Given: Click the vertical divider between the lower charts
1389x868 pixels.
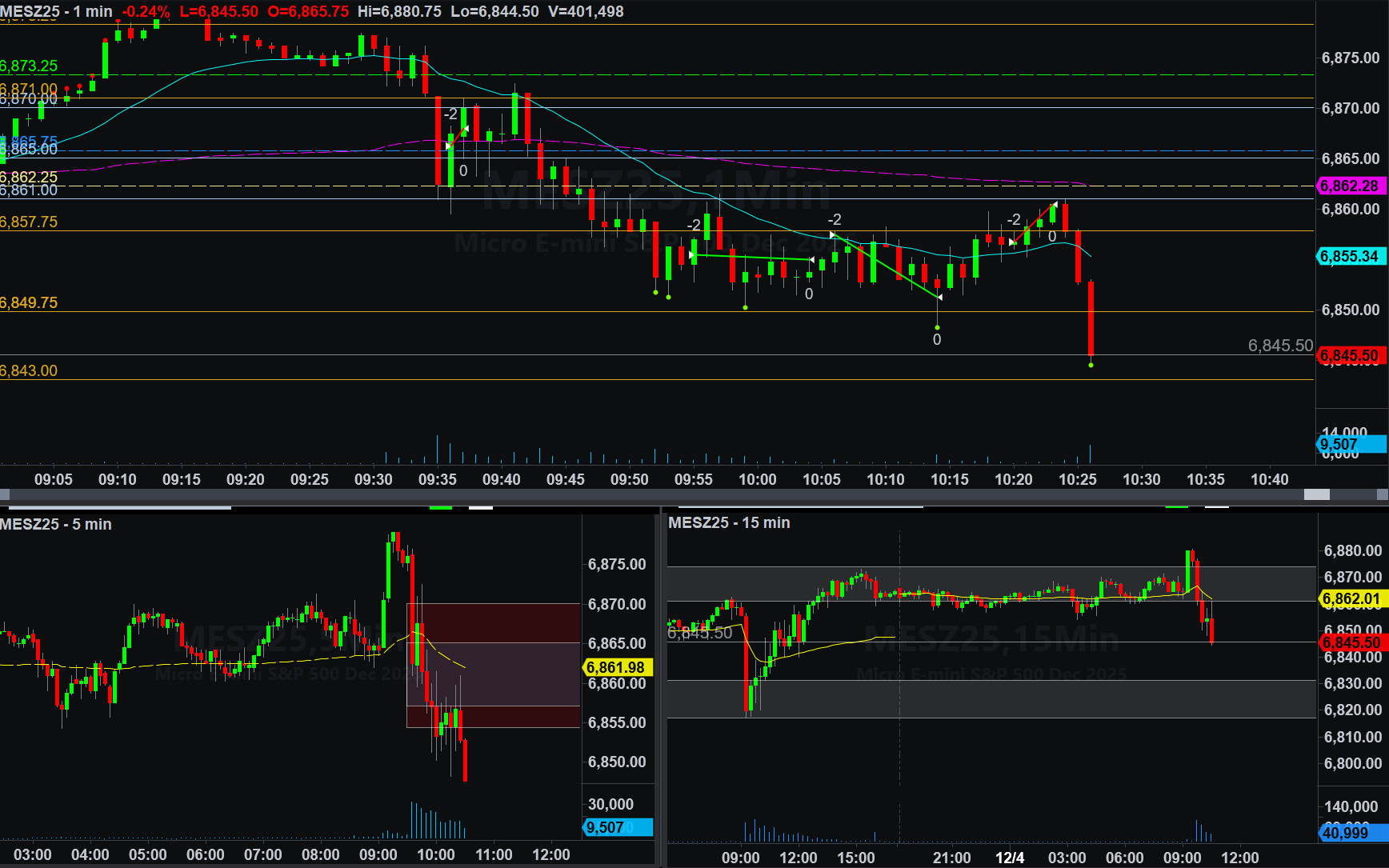Looking at the screenshot, I should 661,688.
